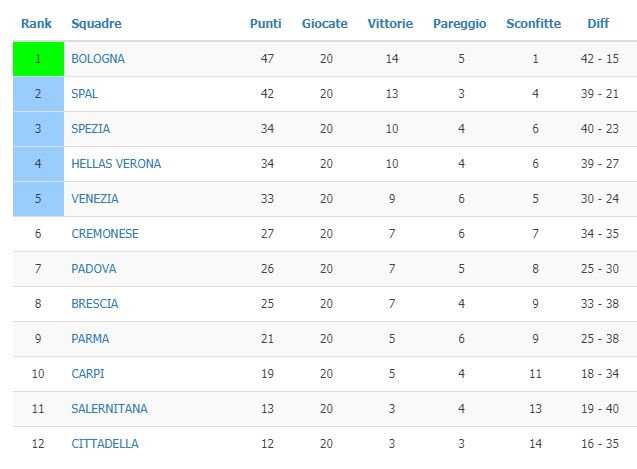The image size is (637, 469).
Task: Click the Spezia team name
Action: [91, 129]
